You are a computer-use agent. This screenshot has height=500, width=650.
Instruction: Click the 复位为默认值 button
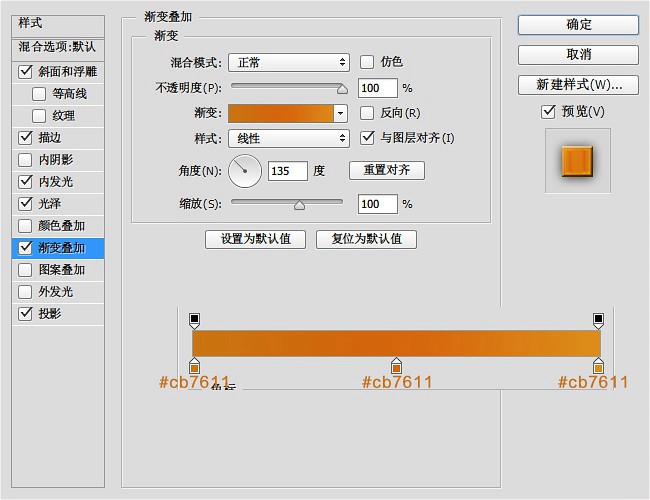point(366,239)
